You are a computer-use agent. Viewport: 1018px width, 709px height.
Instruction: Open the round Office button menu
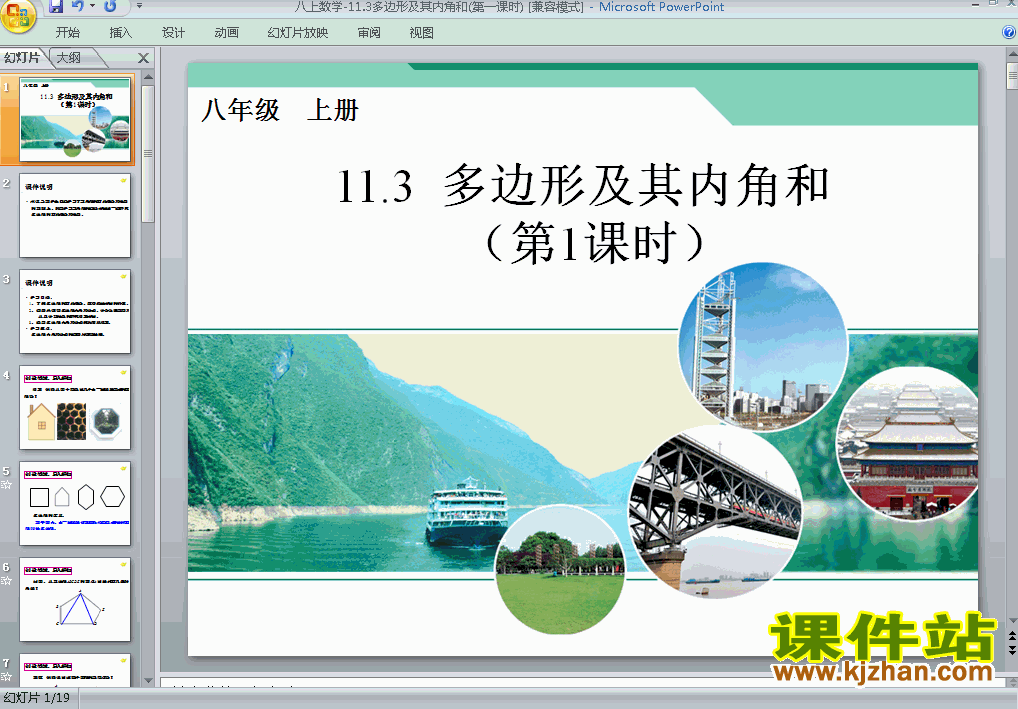click(18, 16)
